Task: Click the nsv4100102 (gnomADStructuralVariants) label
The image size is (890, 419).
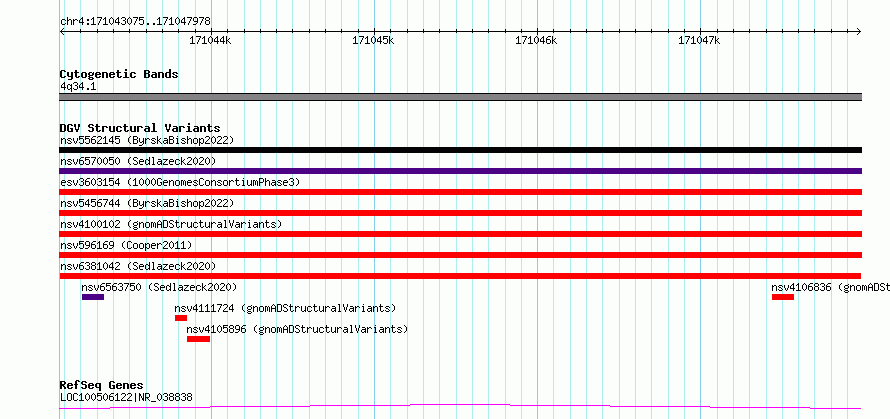Action: (171, 224)
